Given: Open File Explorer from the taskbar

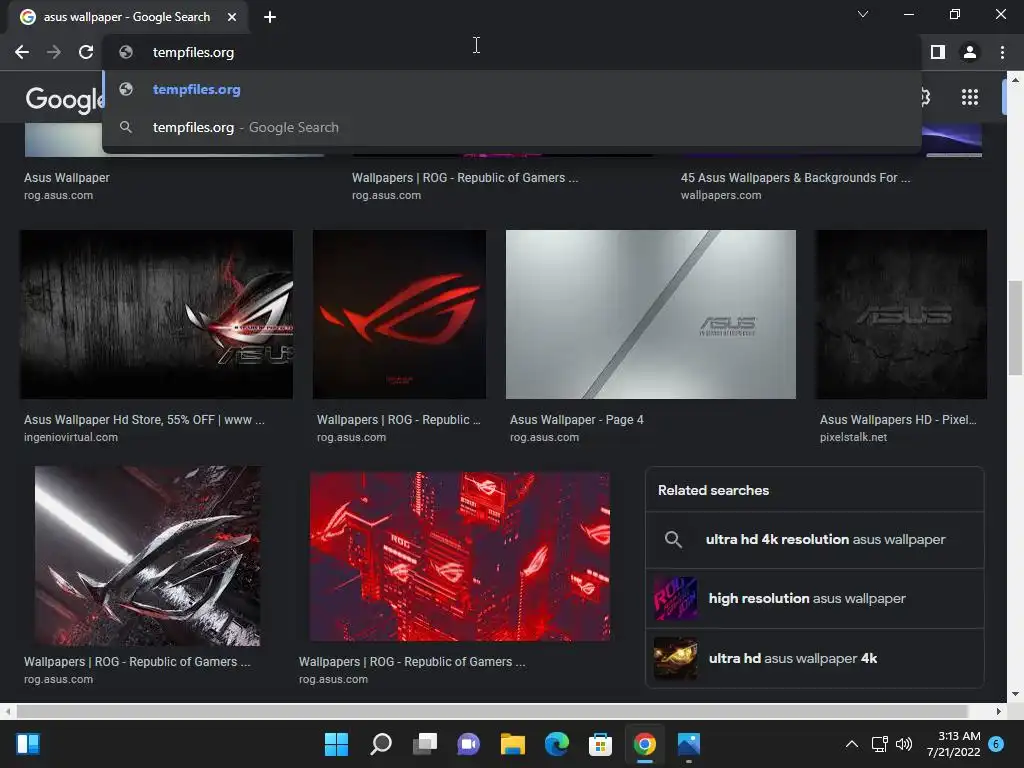Looking at the screenshot, I should pyautogui.click(x=513, y=744).
